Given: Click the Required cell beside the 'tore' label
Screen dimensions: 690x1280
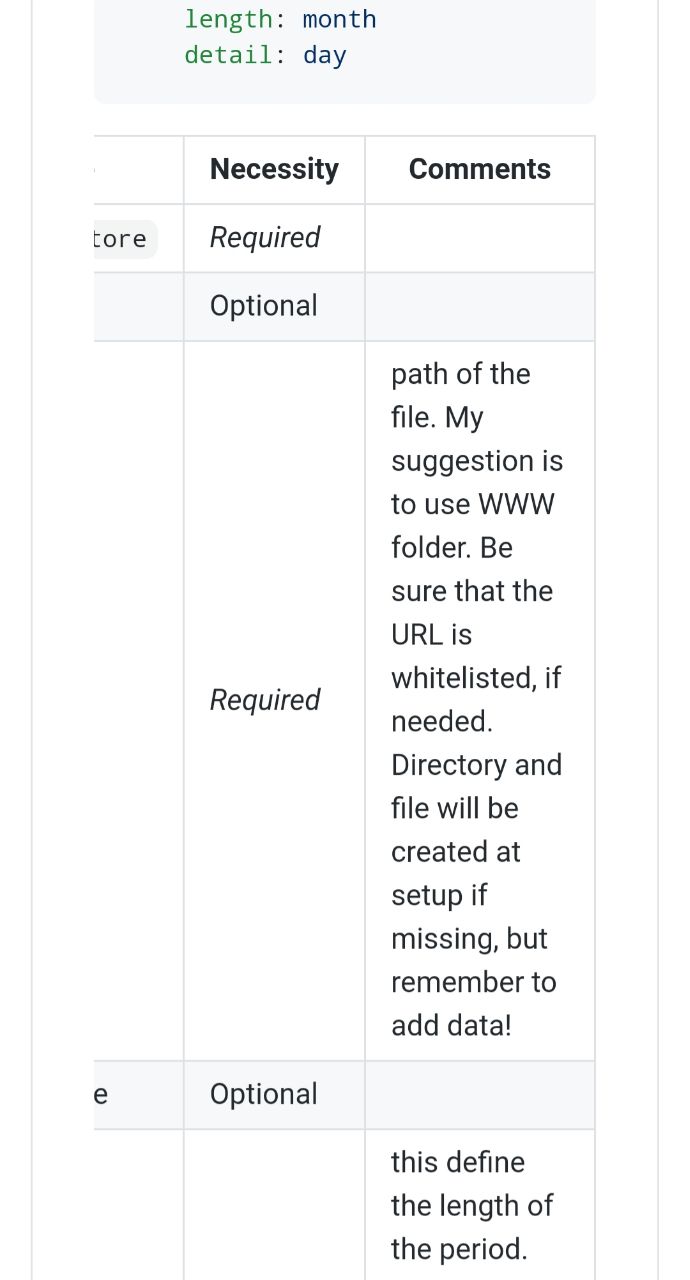Looking at the screenshot, I should click(265, 237).
